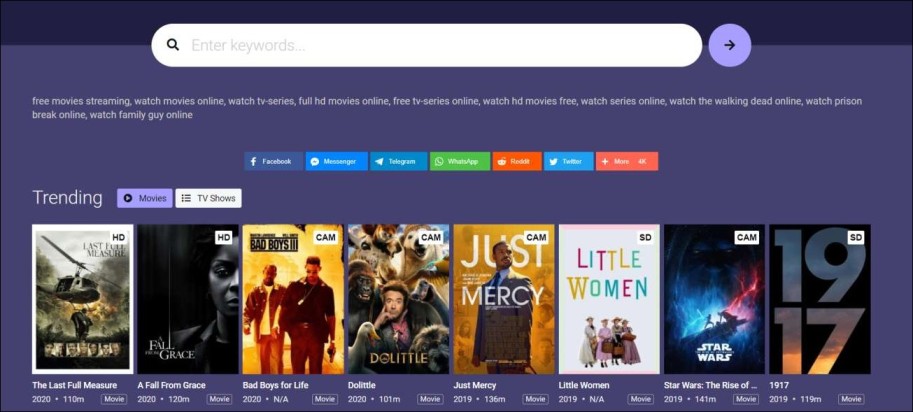The height and width of the screenshot is (412, 913).
Task: Click the Just Mercy title link
Action: 475,385
